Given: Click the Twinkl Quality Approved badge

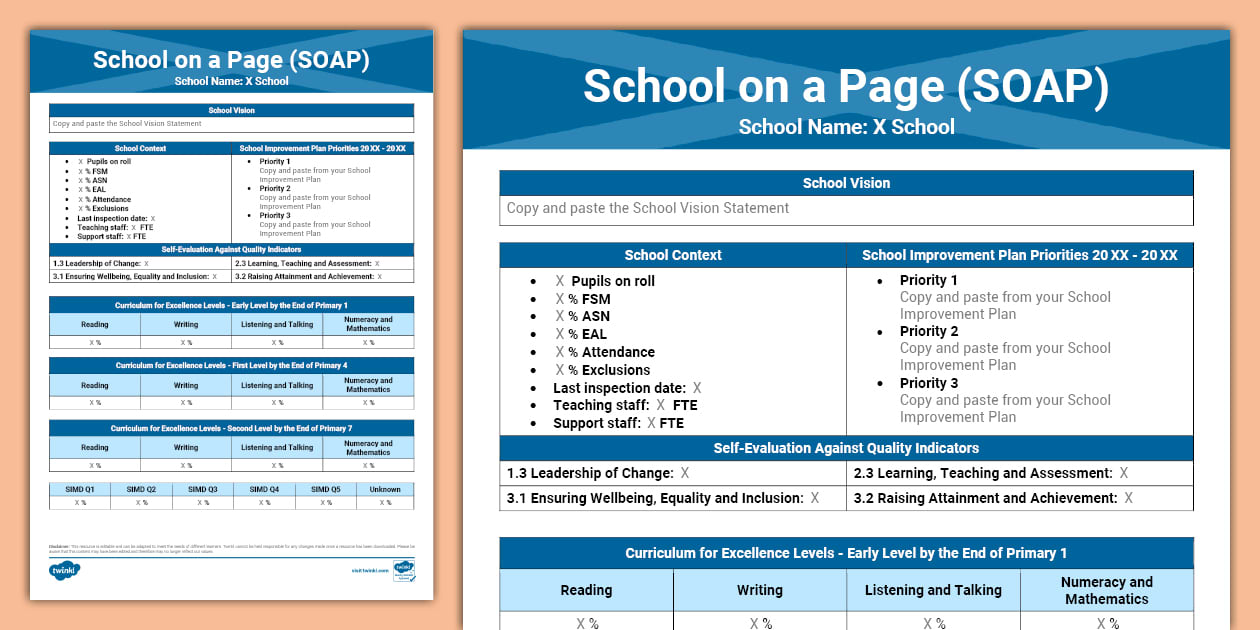Looking at the screenshot, I should [x=403, y=570].
